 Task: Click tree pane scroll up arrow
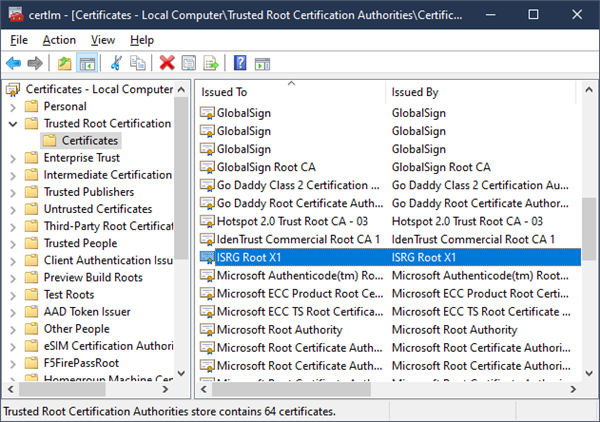pos(181,90)
